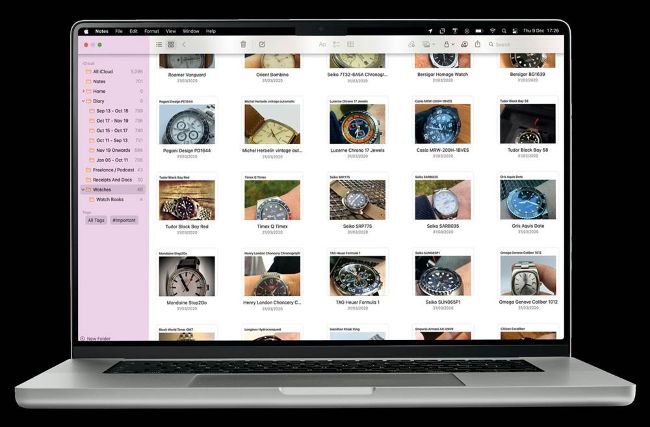Image resolution: width=650 pixels, height=427 pixels.
Task: Open the lock note toolbar icon
Action: click(x=447, y=44)
